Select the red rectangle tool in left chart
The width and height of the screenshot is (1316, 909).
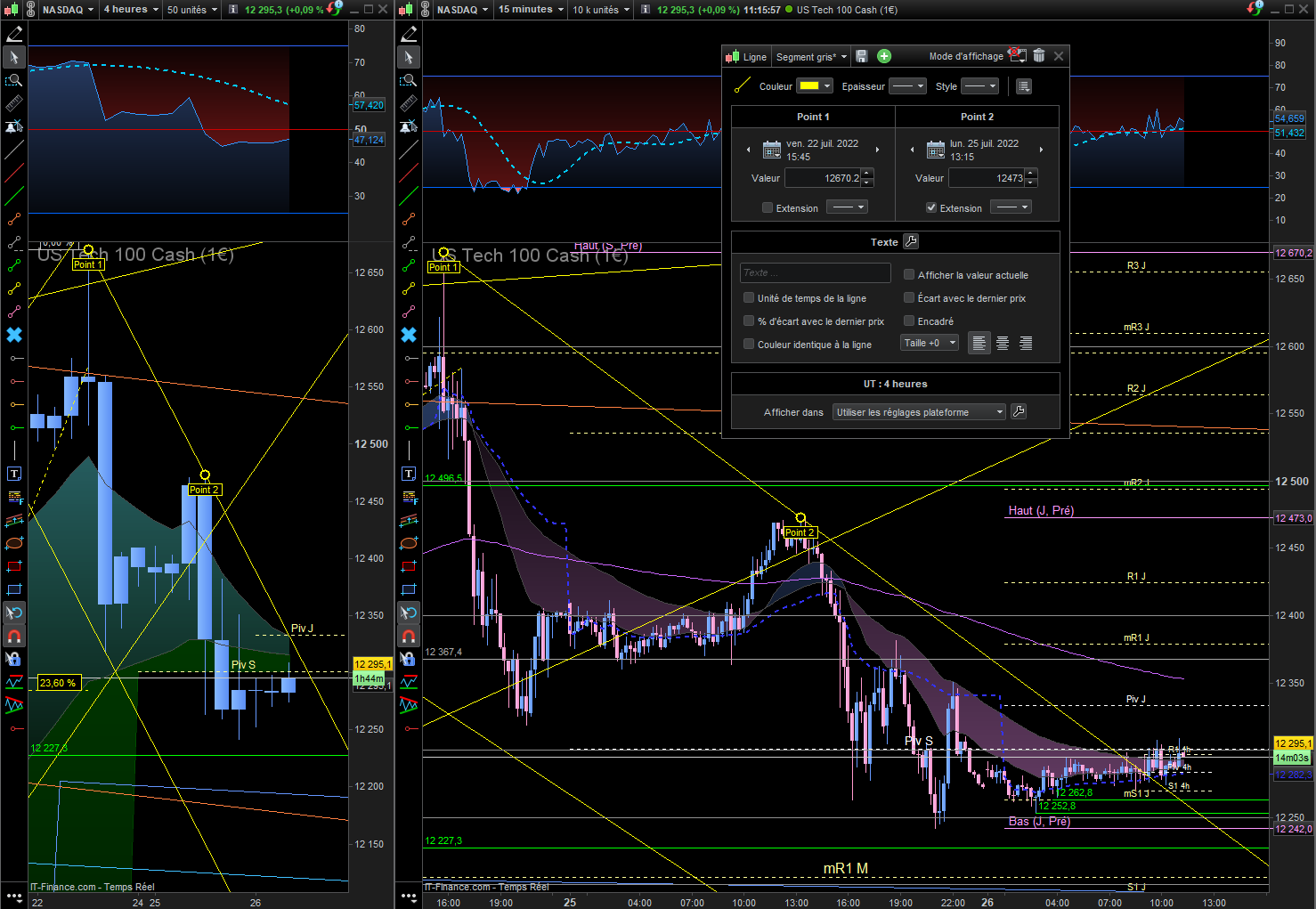tap(14, 566)
